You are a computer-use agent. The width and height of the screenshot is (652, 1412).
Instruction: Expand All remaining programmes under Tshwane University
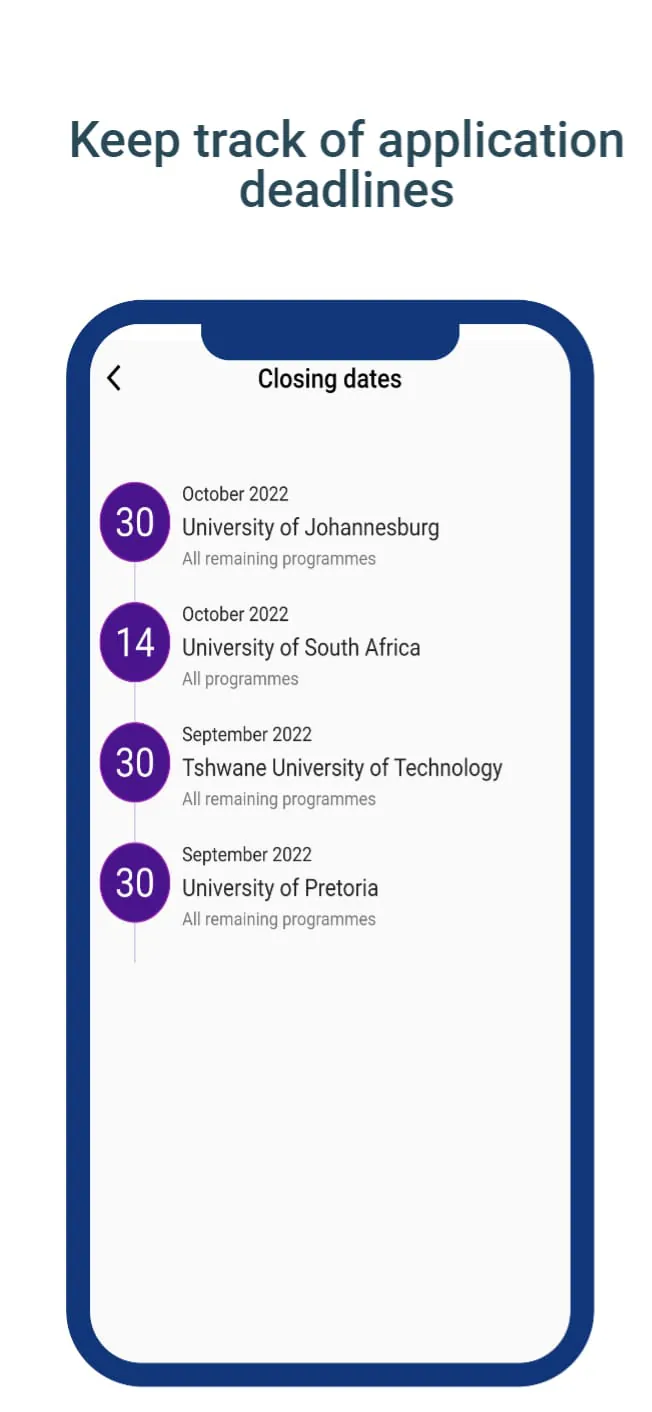point(278,798)
